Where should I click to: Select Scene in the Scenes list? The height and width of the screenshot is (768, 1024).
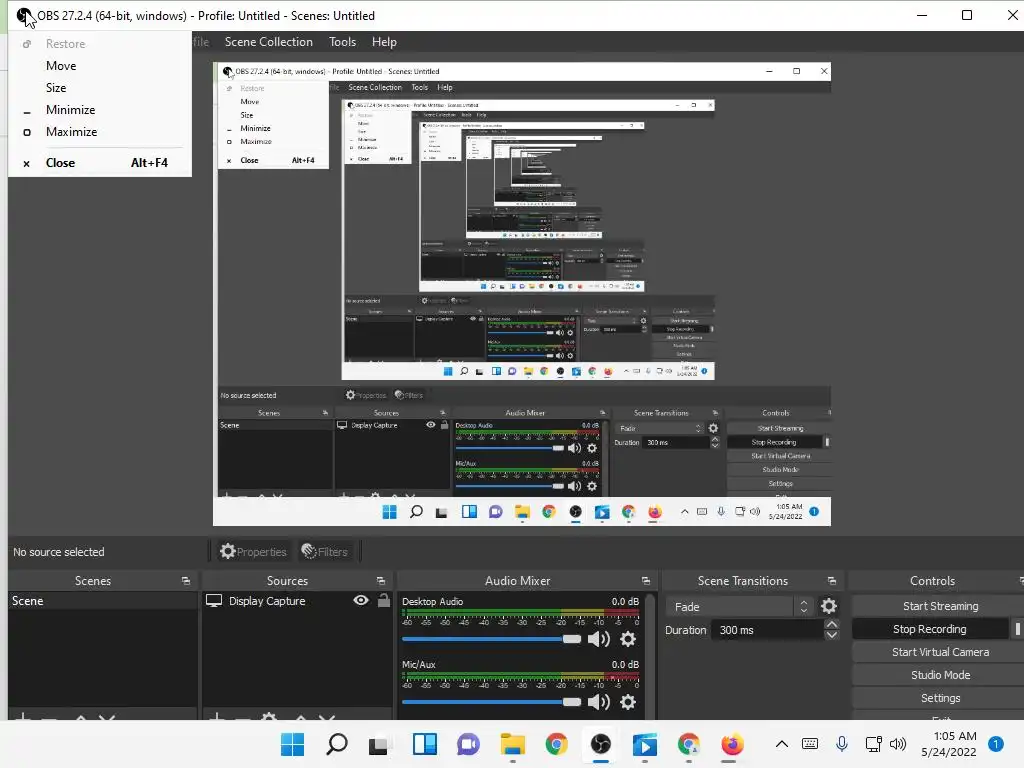(103, 601)
